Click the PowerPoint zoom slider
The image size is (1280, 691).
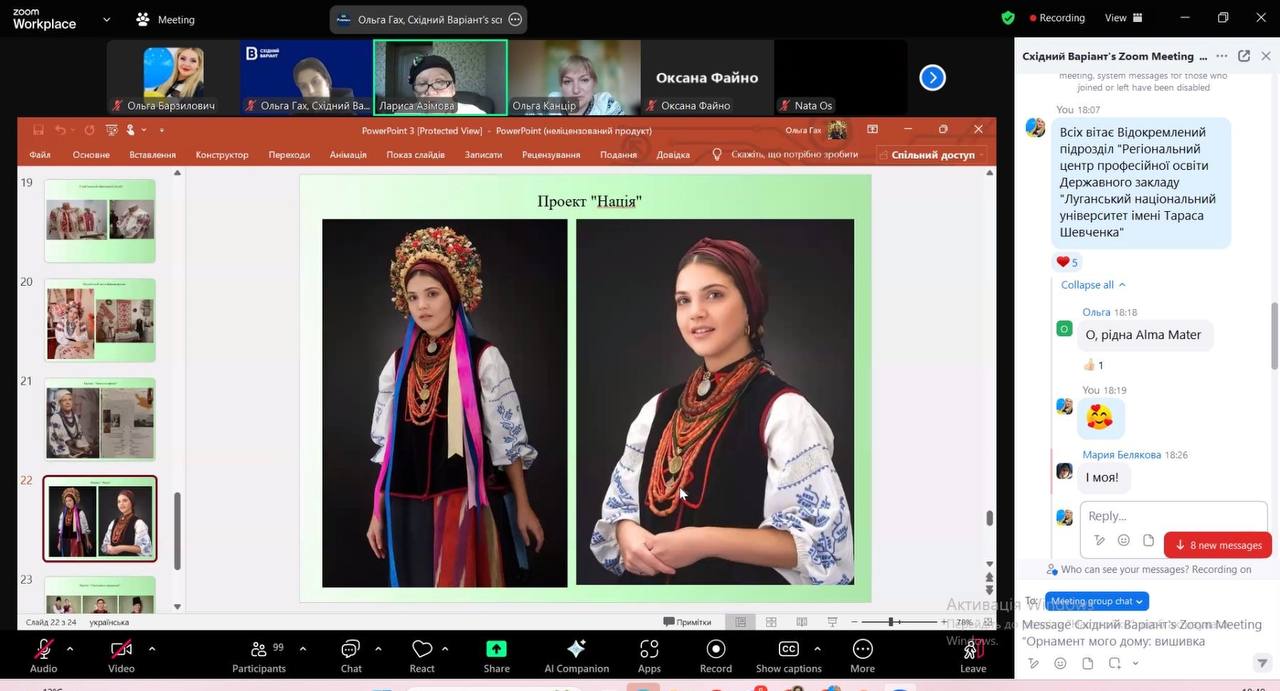click(890, 622)
